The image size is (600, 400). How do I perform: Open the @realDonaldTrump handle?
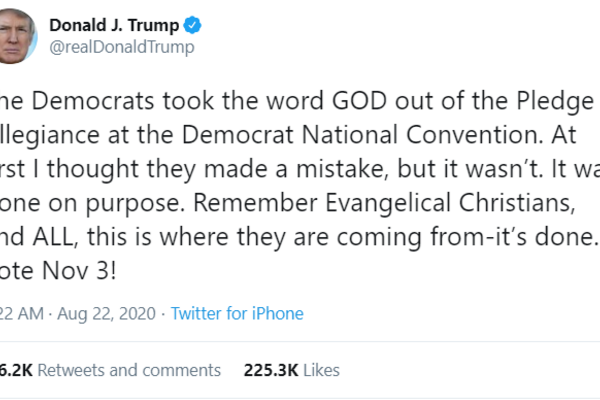tap(121, 47)
